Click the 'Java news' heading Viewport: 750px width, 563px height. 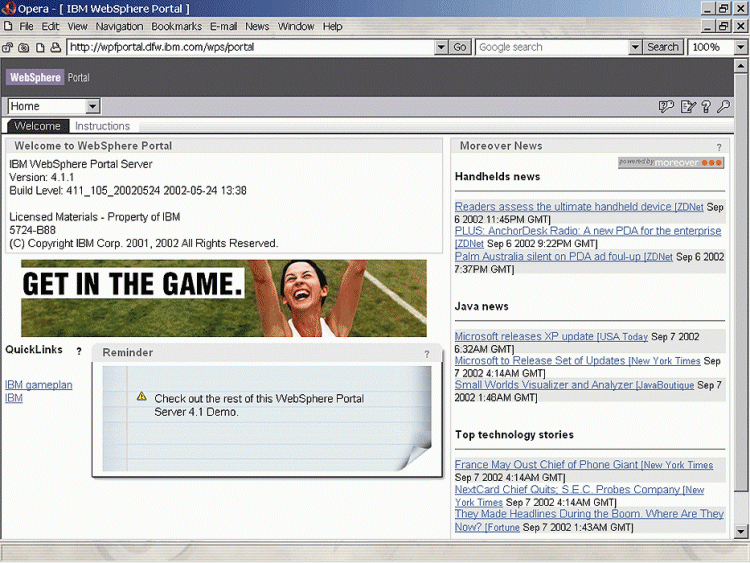481,306
